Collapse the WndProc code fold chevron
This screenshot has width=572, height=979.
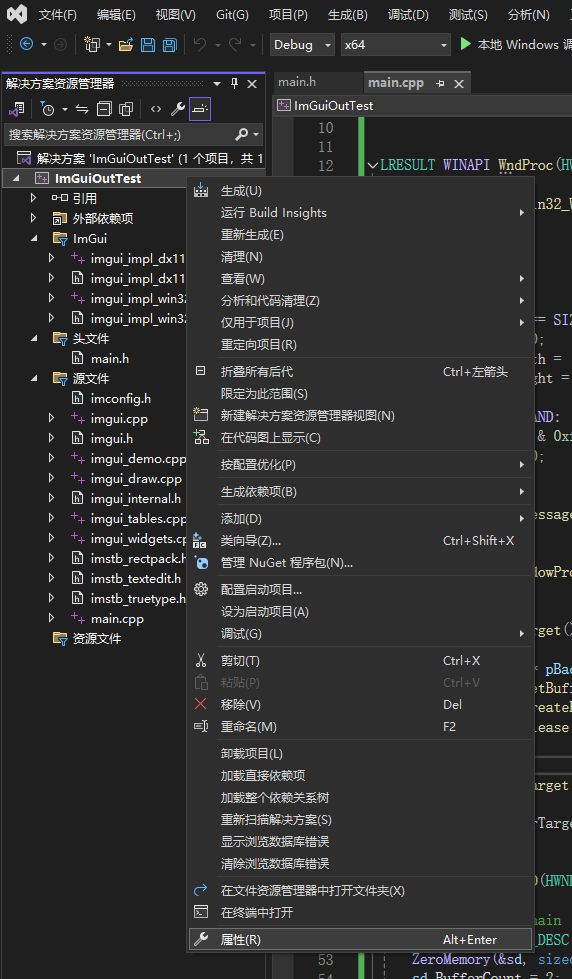tap(373, 165)
